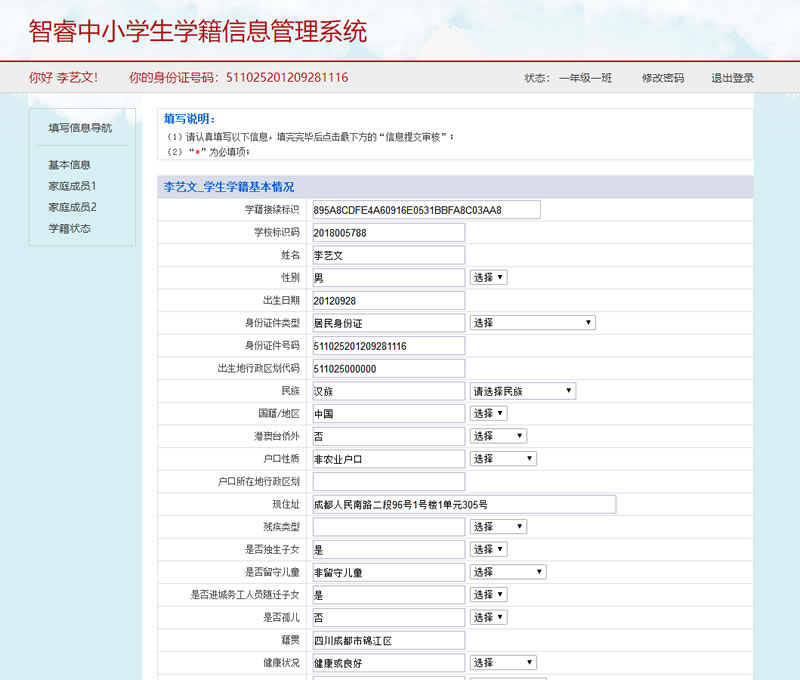This screenshot has height=680, width=800.
Task: Open the 请选择民族 dropdown
Action: tap(522, 391)
